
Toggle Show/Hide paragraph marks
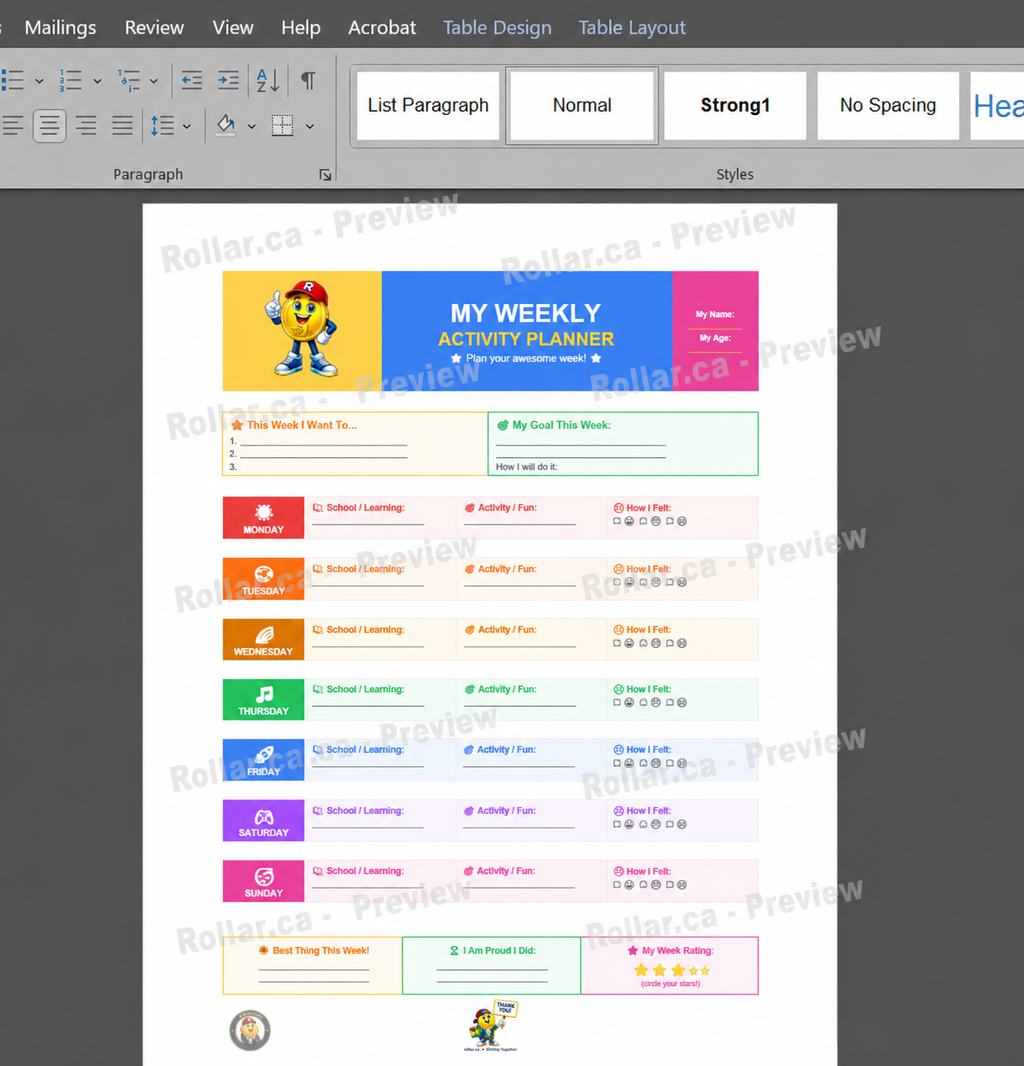(308, 80)
